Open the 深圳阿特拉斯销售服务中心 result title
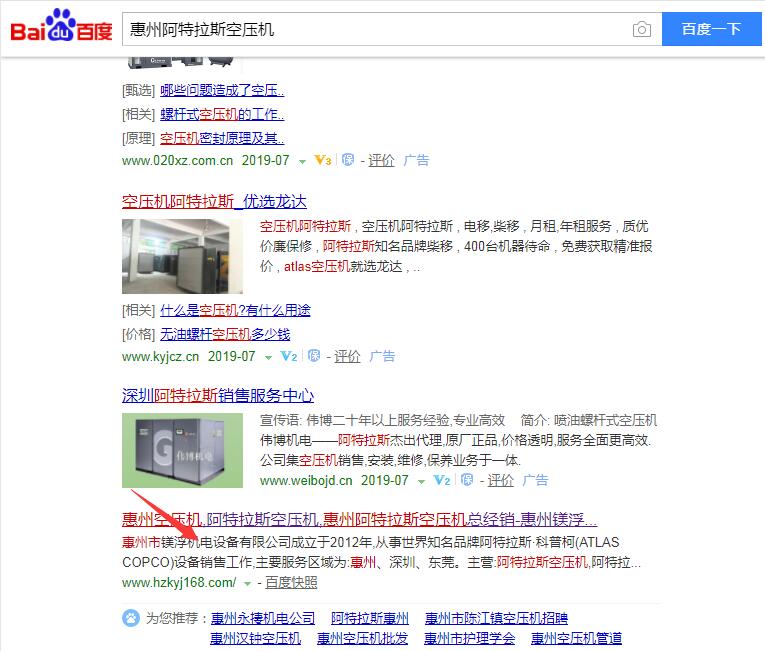Image resolution: width=765 pixels, height=651 pixels. [x=218, y=395]
